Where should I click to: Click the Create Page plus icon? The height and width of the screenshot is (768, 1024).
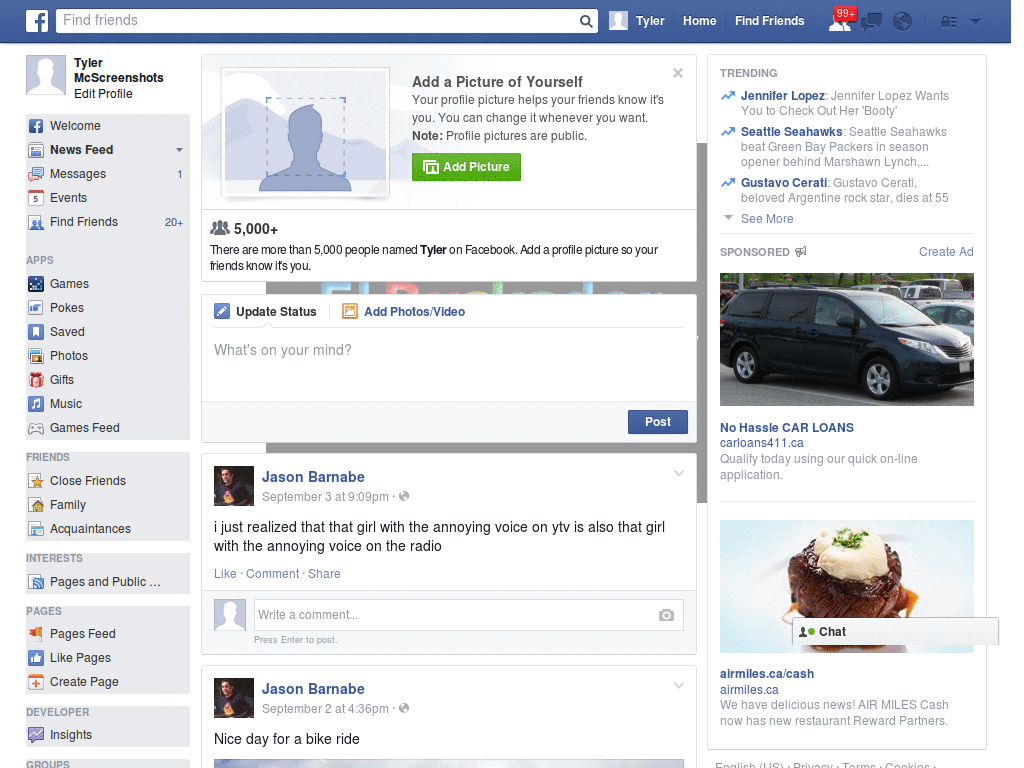point(36,682)
